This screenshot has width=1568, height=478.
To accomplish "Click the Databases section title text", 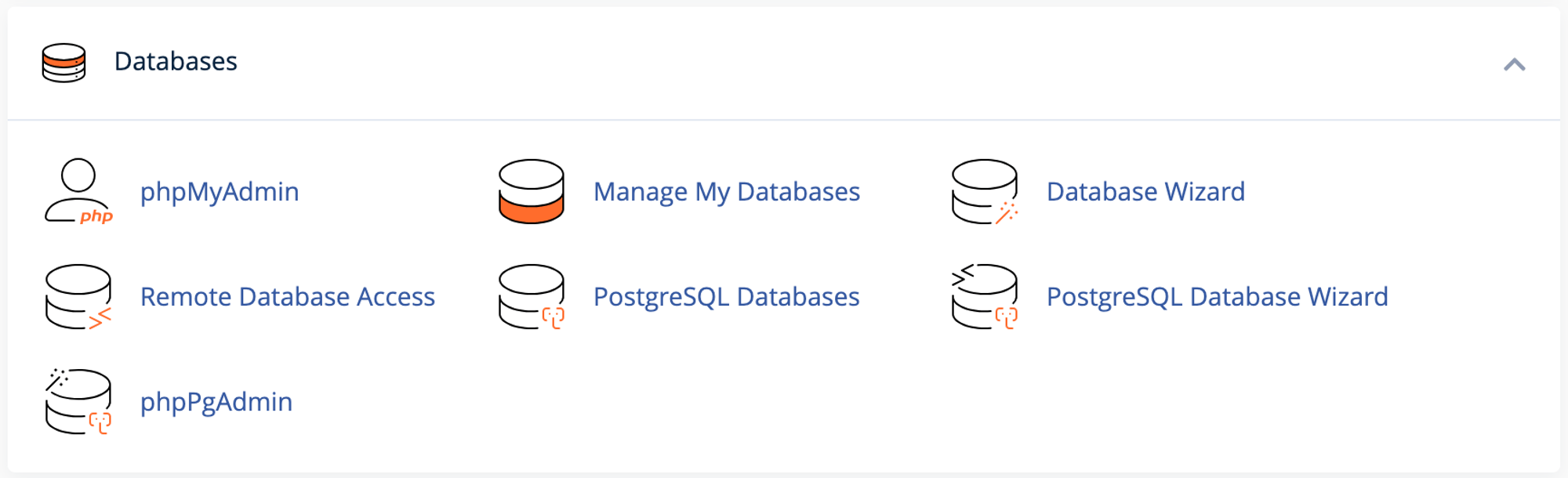I will [x=176, y=61].
